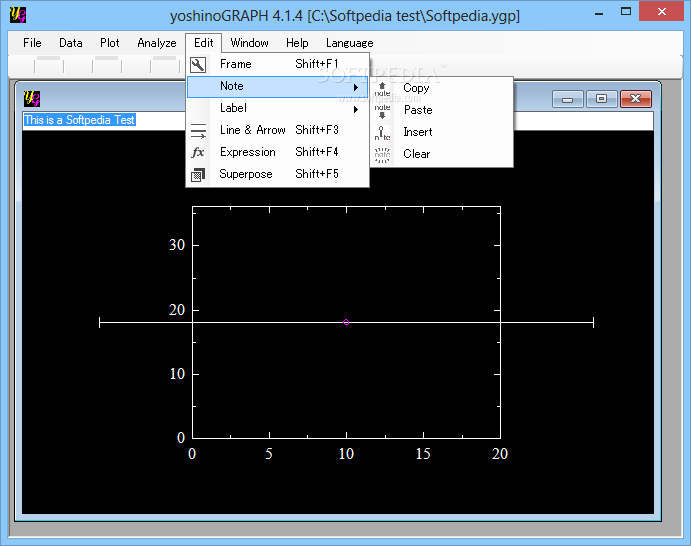Minimize the yoshinoGRAPH main window

pos(599,14)
